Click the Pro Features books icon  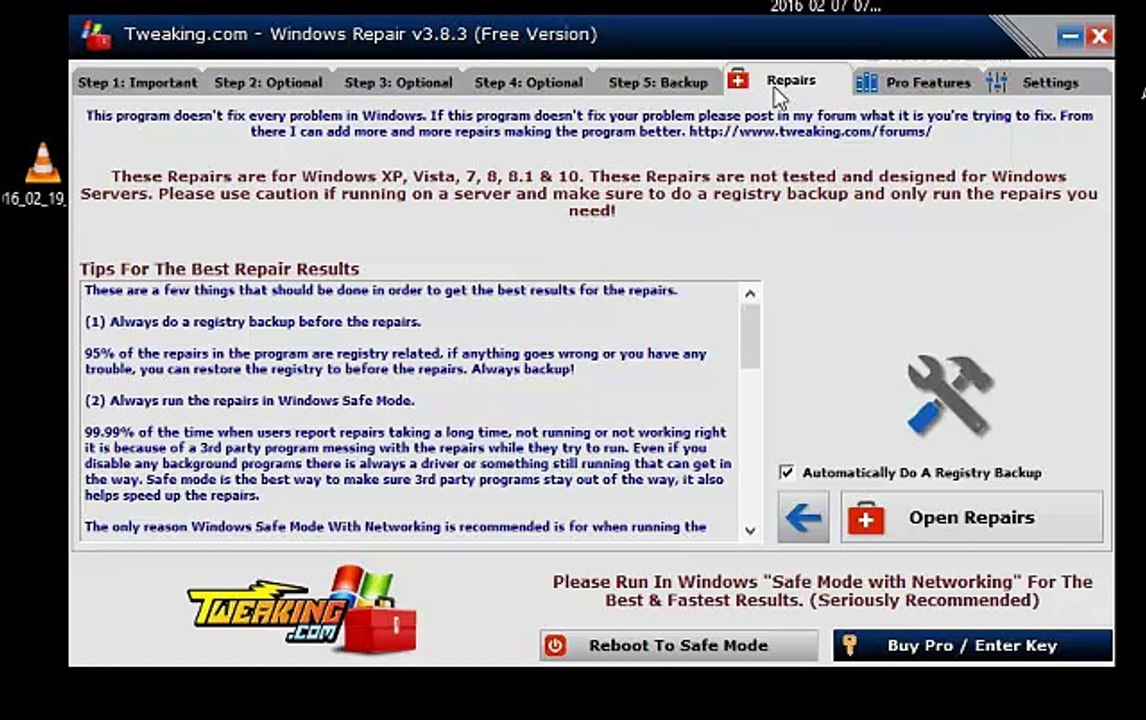pos(866,83)
